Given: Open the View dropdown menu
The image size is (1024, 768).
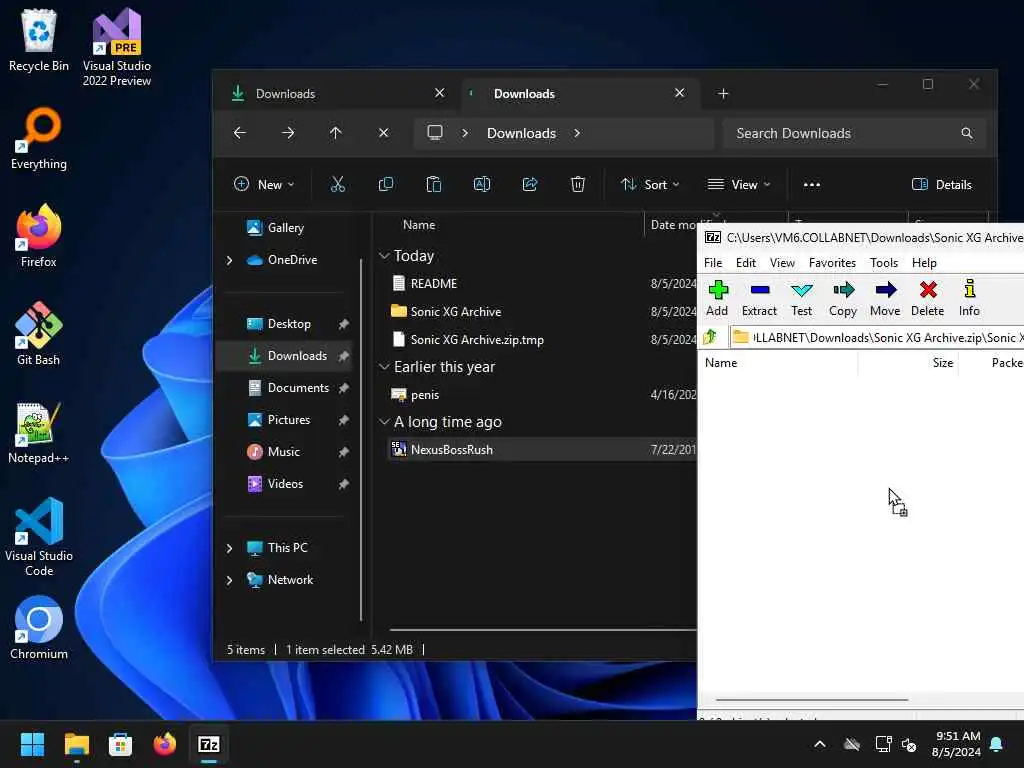Looking at the screenshot, I should coord(739,185).
